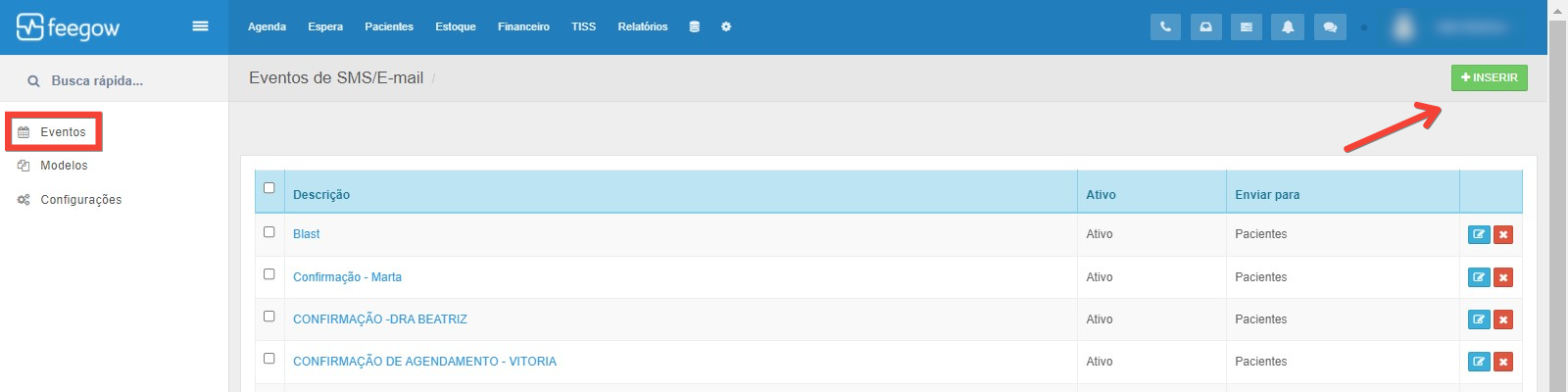Click the green INSERIR button
The image size is (1568, 392).
pyautogui.click(x=1490, y=77)
